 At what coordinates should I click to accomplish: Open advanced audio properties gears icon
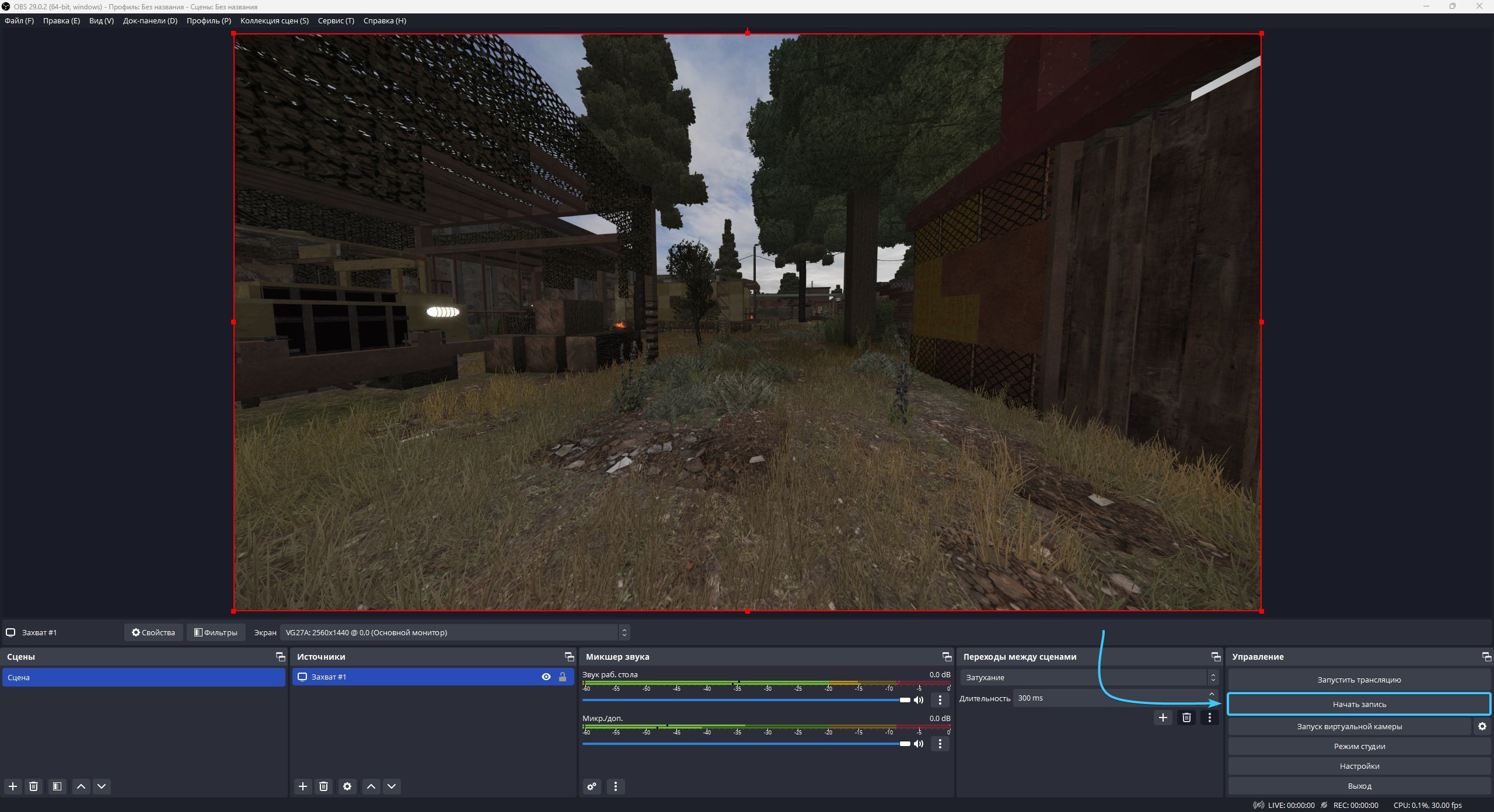(x=592, y=786)
